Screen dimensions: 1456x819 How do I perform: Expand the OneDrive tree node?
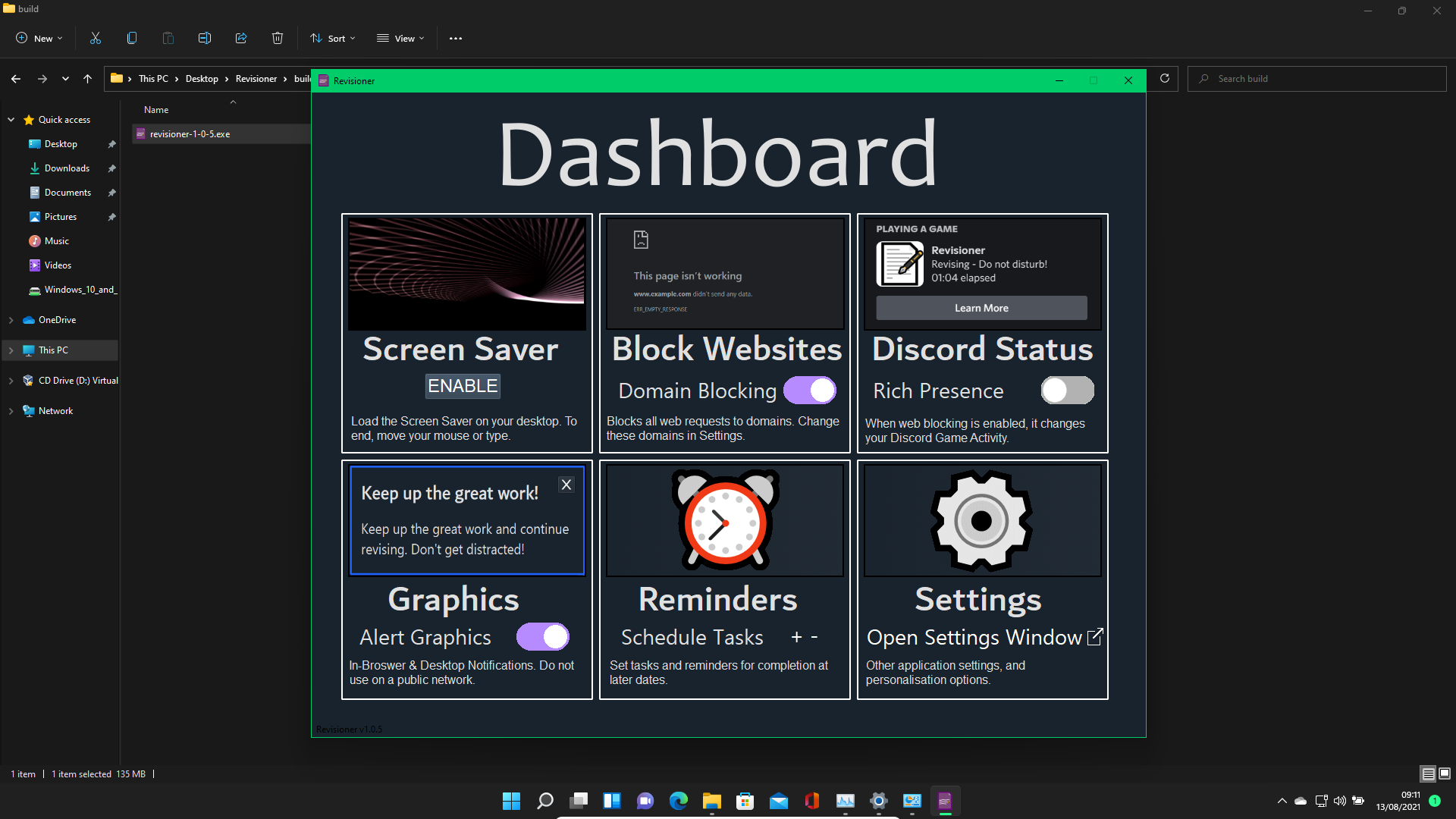tap(11, 320)
